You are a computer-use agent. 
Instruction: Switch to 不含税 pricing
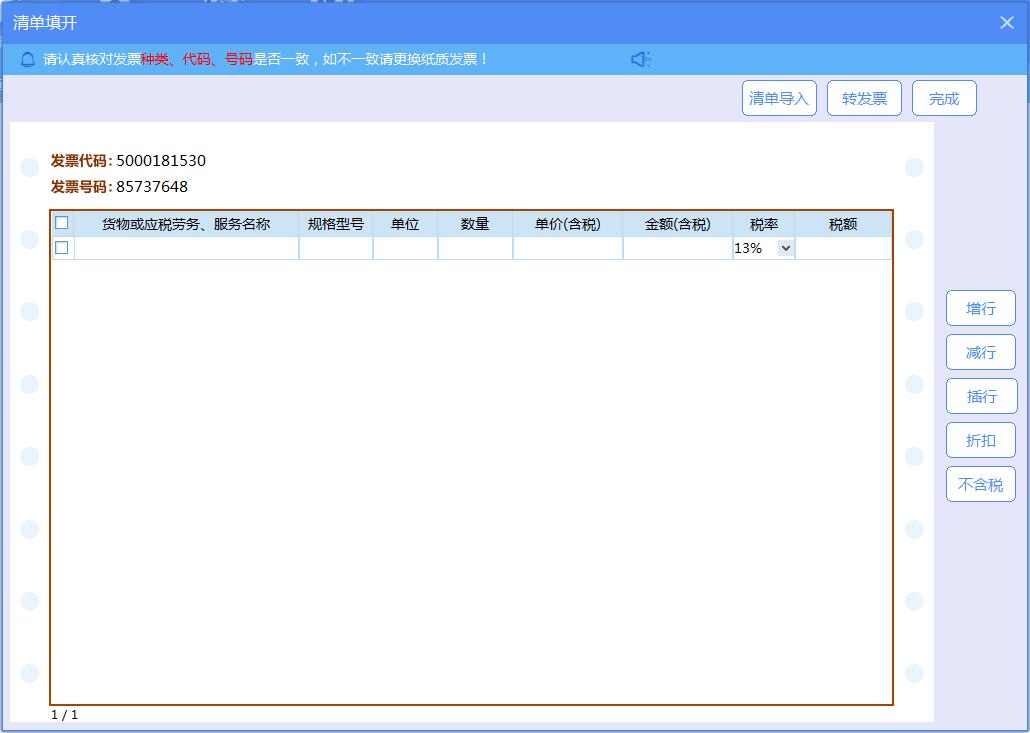tap(980, 484)
